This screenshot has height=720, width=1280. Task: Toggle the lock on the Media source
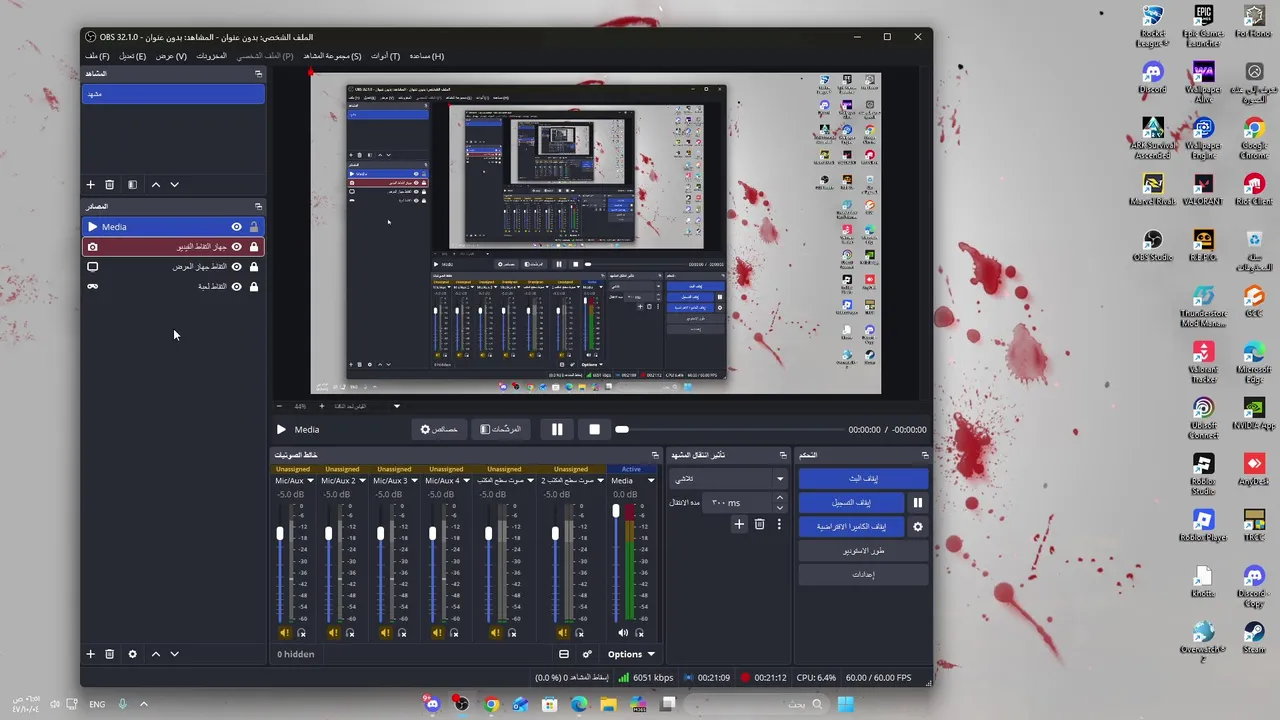[254, 227]
